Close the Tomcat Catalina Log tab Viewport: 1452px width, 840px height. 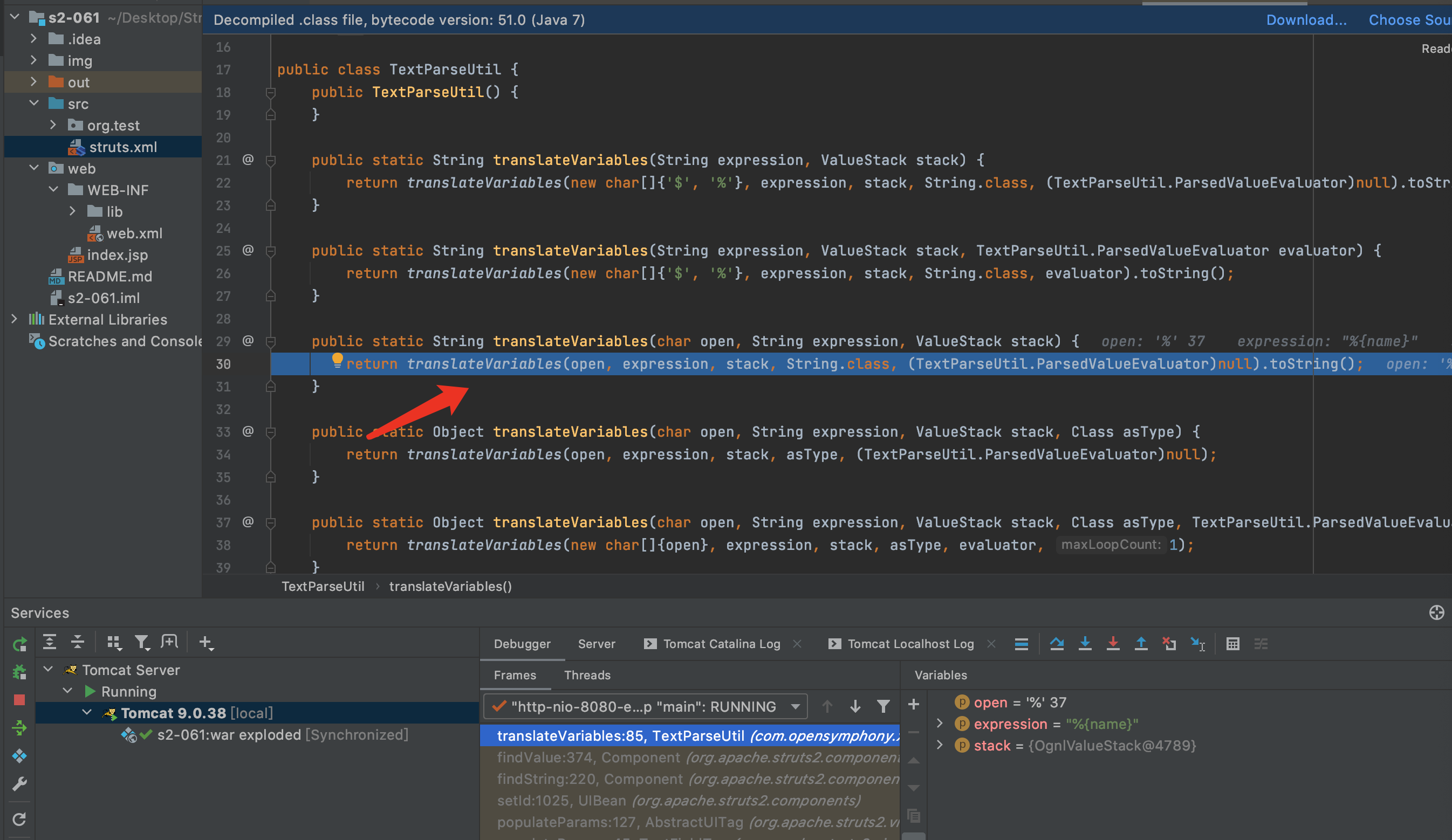click(x=797, y=644)
